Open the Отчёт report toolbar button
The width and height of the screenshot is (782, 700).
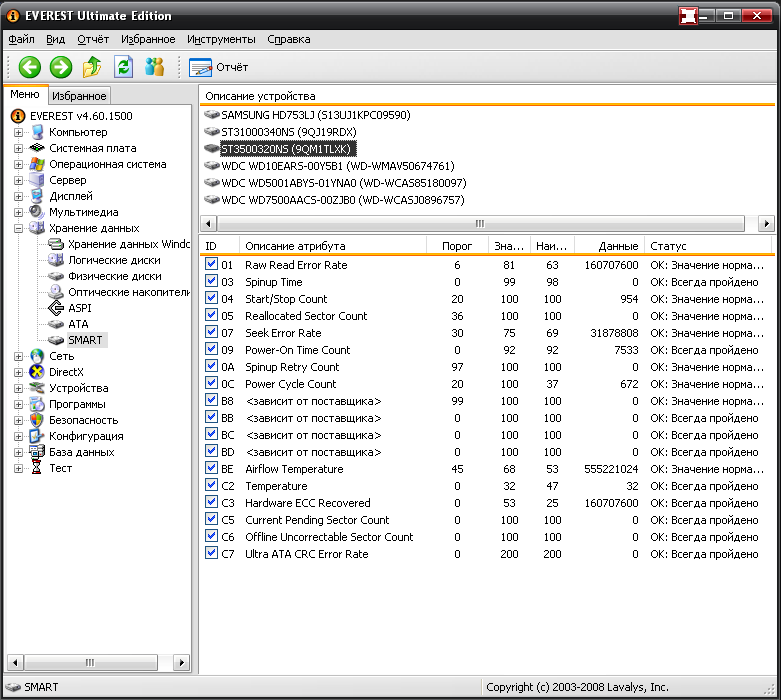[219, 67]
